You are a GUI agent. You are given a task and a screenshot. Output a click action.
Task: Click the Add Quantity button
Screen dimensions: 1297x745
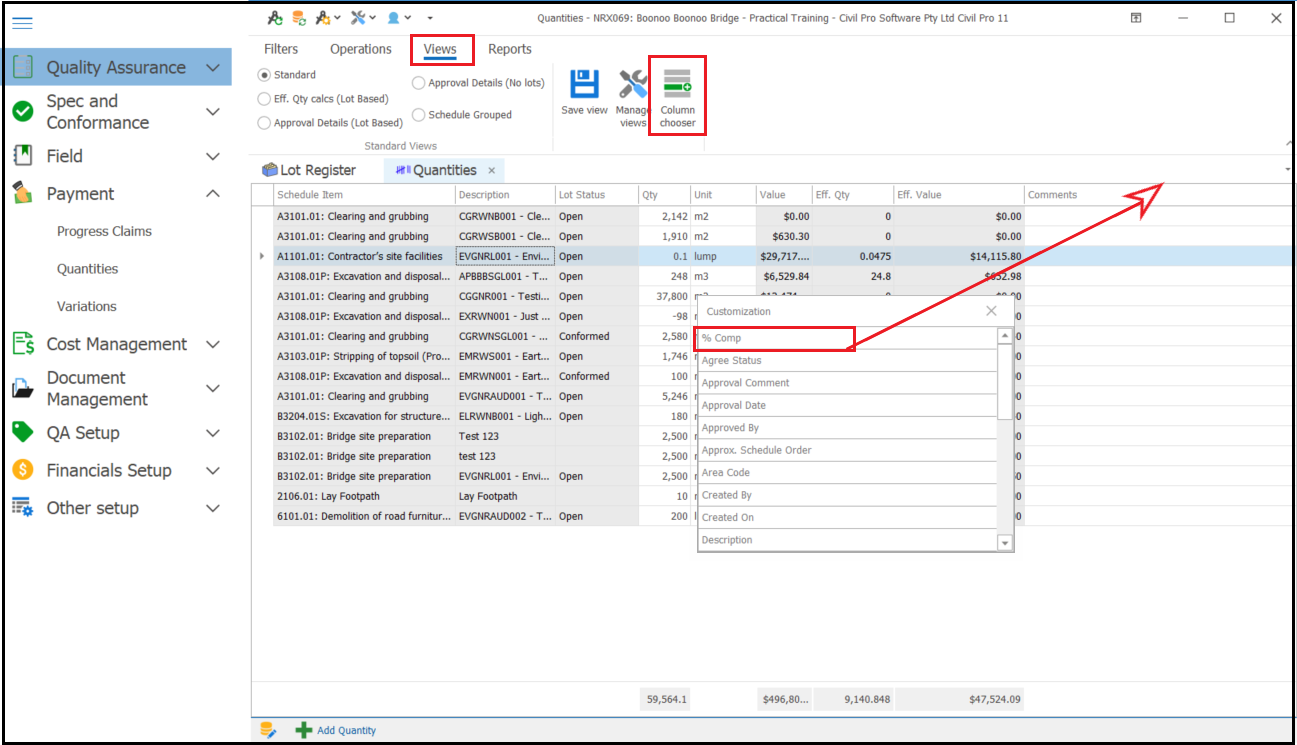pos(336,730)
